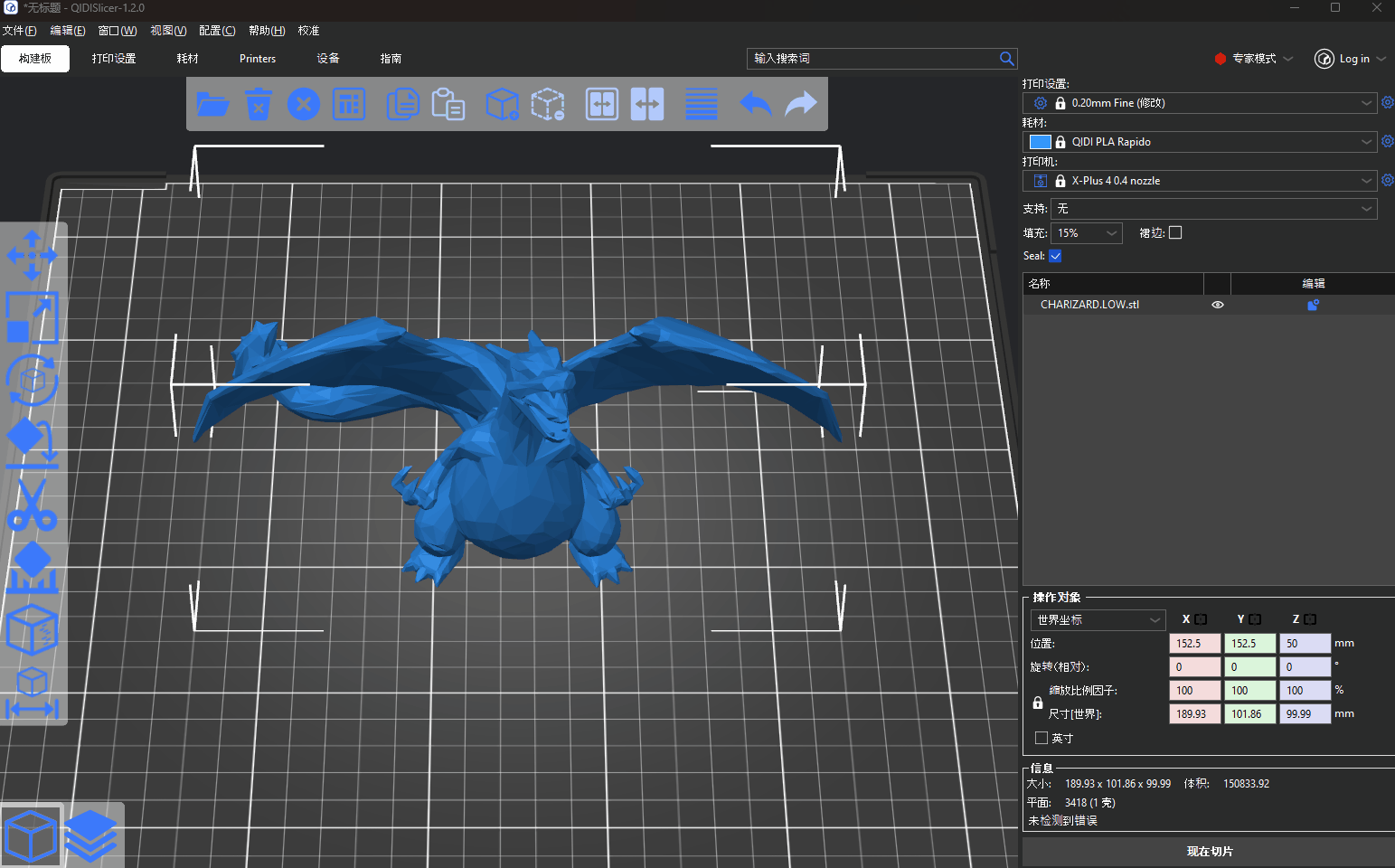
Task: Switch to the 指南 tab
Action: [x=391, y=59]
